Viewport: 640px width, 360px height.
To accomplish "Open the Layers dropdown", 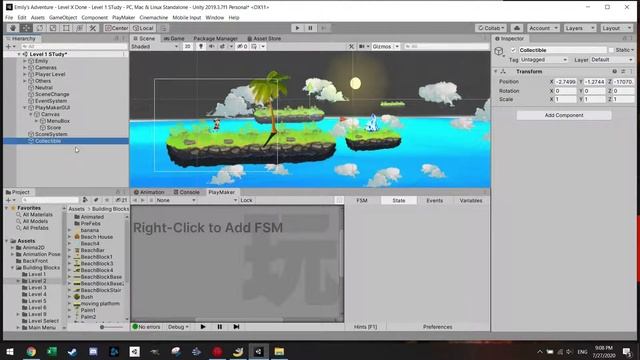I will click(580, 28).
